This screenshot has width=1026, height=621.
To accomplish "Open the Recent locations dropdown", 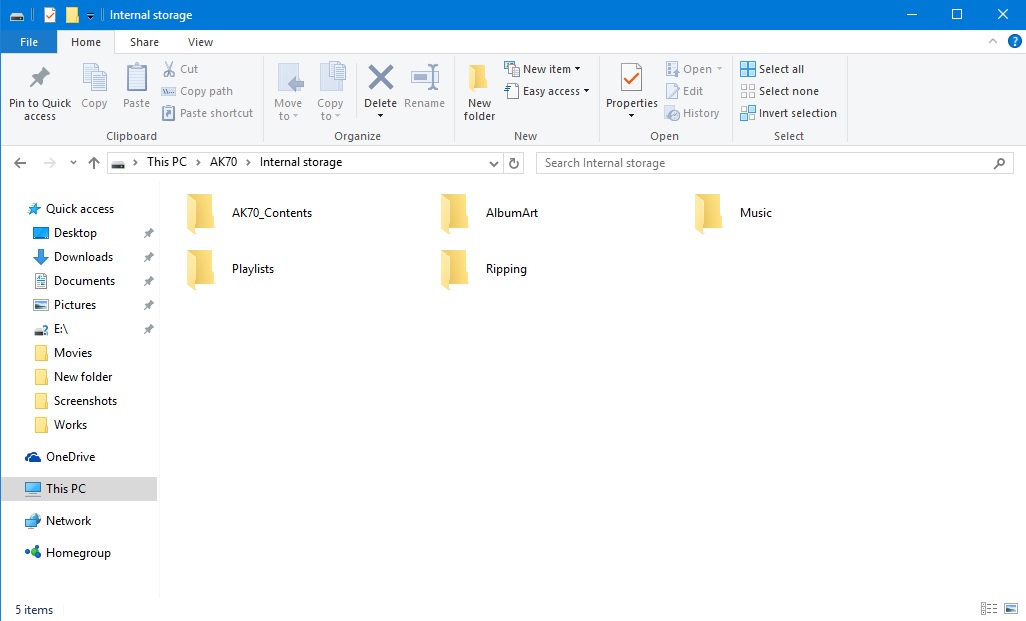I will (x=73, y=163).
